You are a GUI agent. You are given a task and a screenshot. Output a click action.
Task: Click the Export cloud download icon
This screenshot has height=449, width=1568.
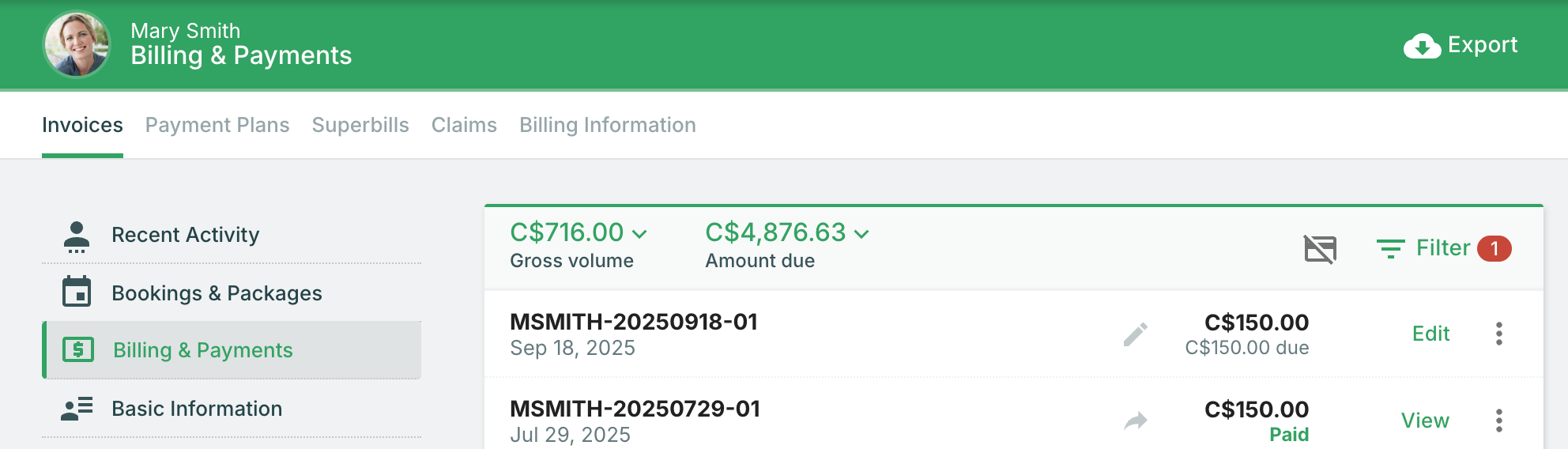click(x=1422, y=46)
